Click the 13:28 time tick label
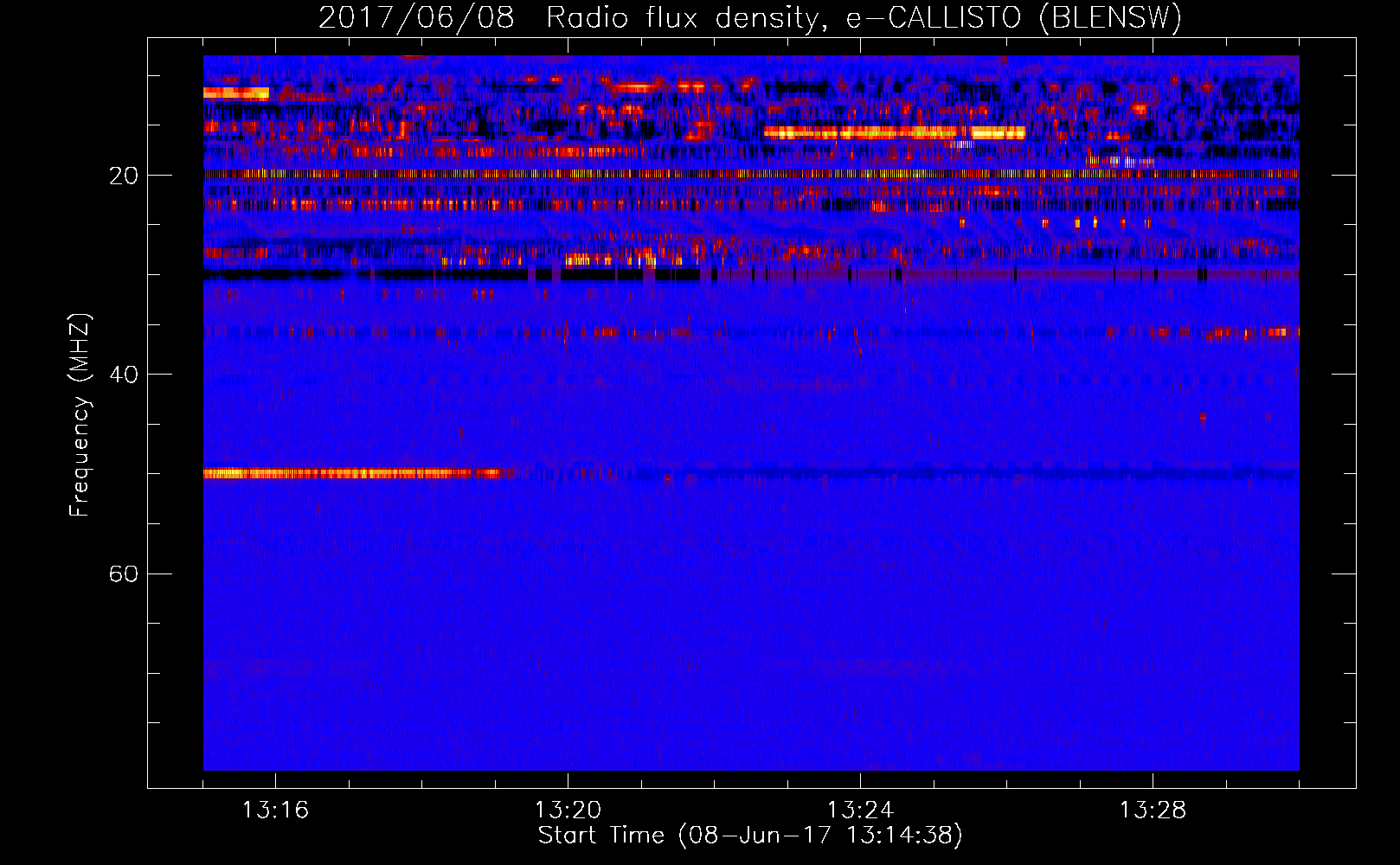This screenshot has height=865, width=1400. (x=1153, y=811)
